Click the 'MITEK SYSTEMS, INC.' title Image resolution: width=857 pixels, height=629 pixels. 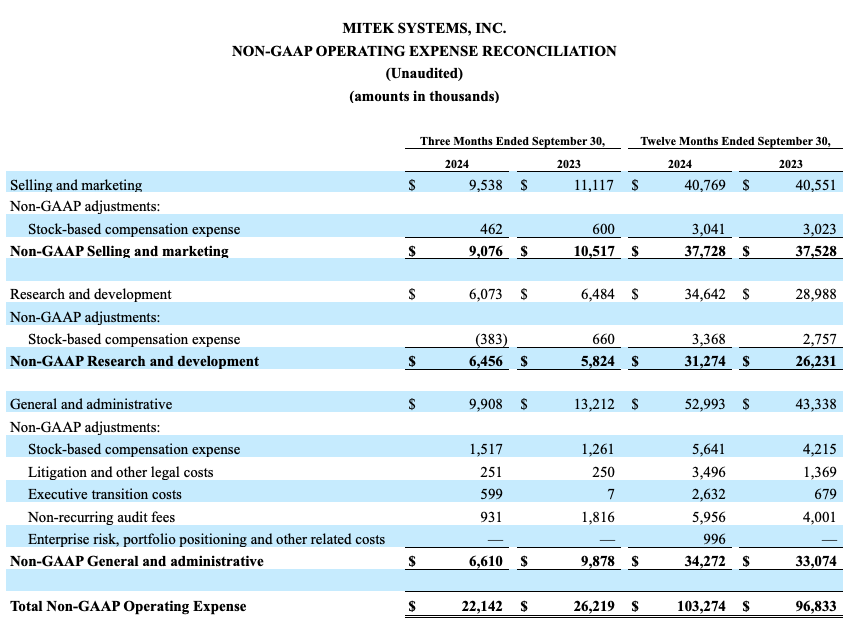(424, 29)
